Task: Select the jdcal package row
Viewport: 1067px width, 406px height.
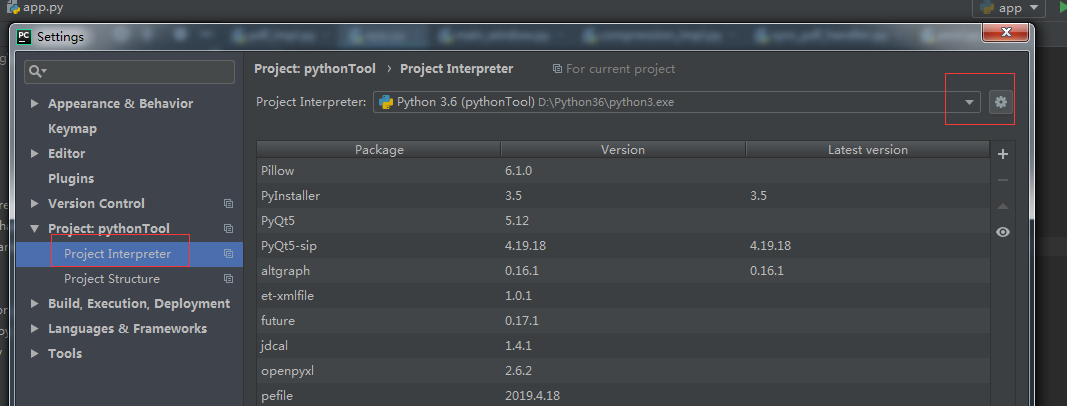Action: 623,345
